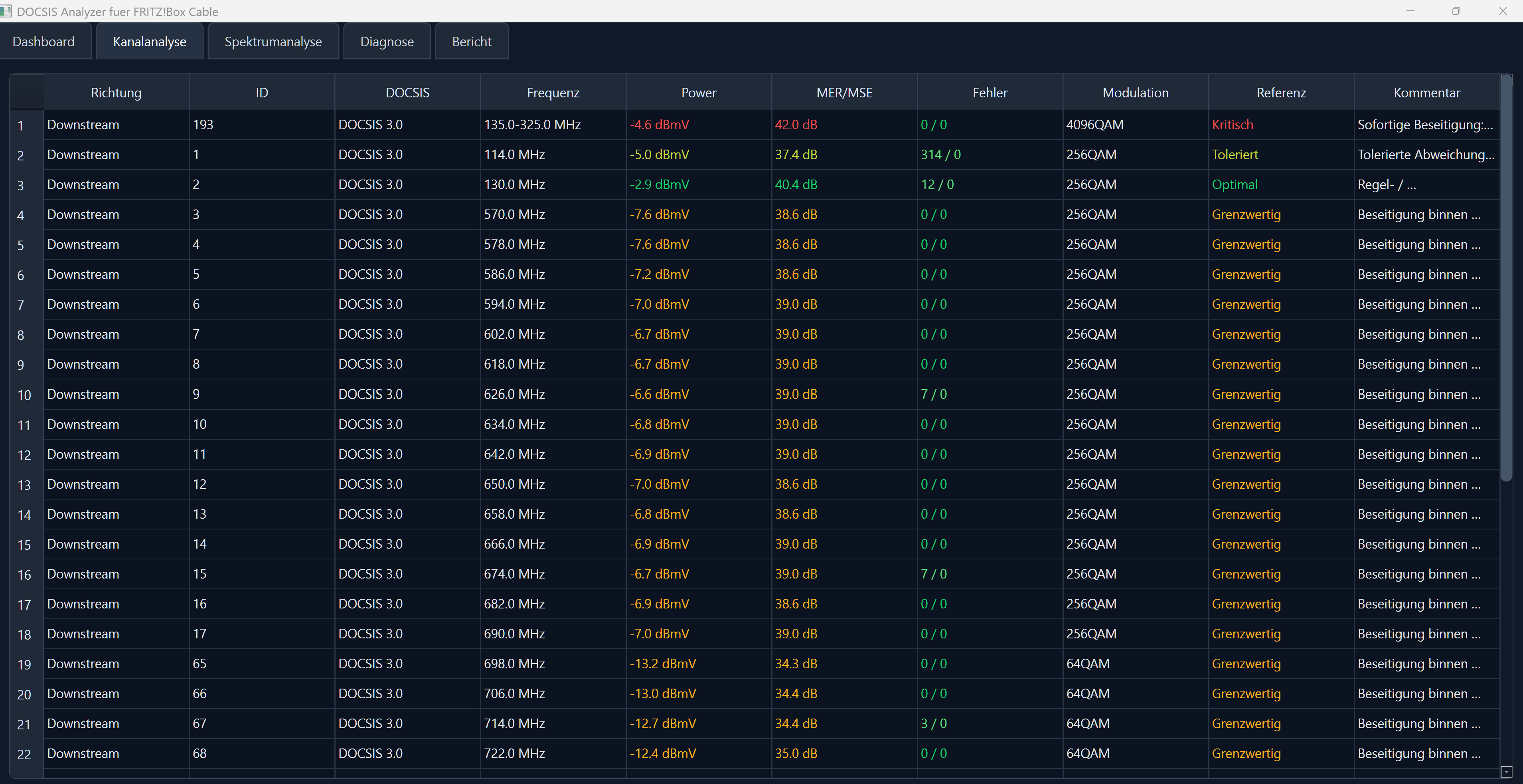Click the -4.6 dBmV power cell
This screenshot has width=1523, height=784.
[699, 125]
